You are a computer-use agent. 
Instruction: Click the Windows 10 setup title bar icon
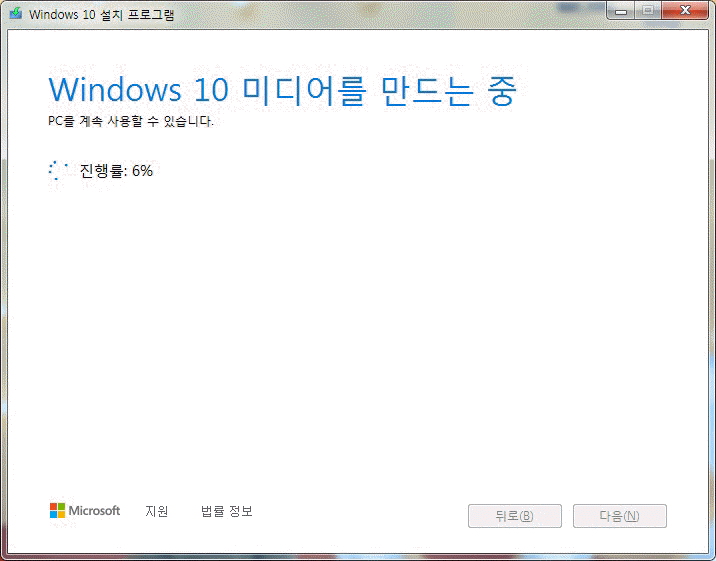click(x=16, y=13)
